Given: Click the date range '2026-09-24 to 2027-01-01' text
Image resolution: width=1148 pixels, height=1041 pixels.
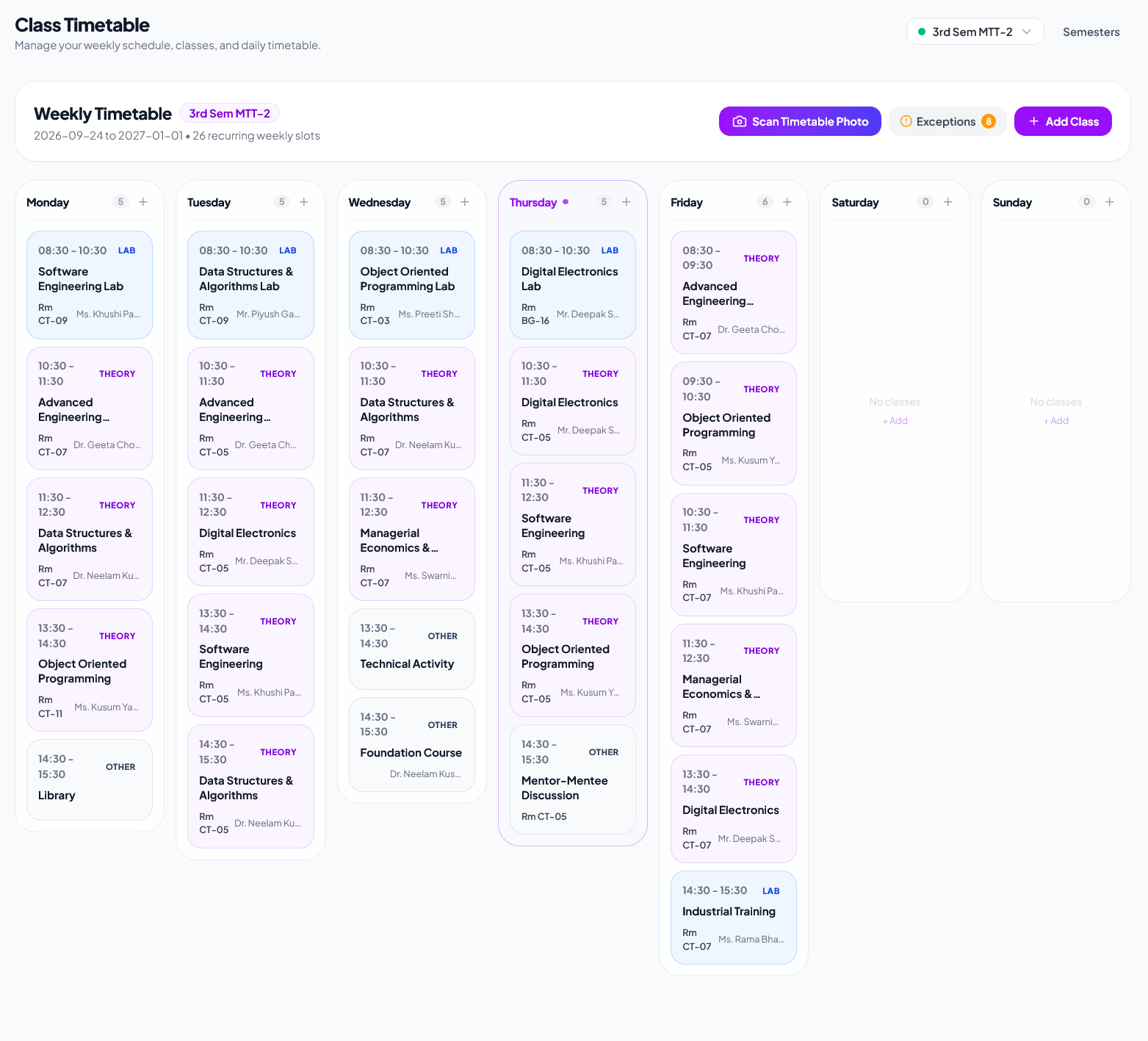Looking at the screenshot, I should 108,136.
